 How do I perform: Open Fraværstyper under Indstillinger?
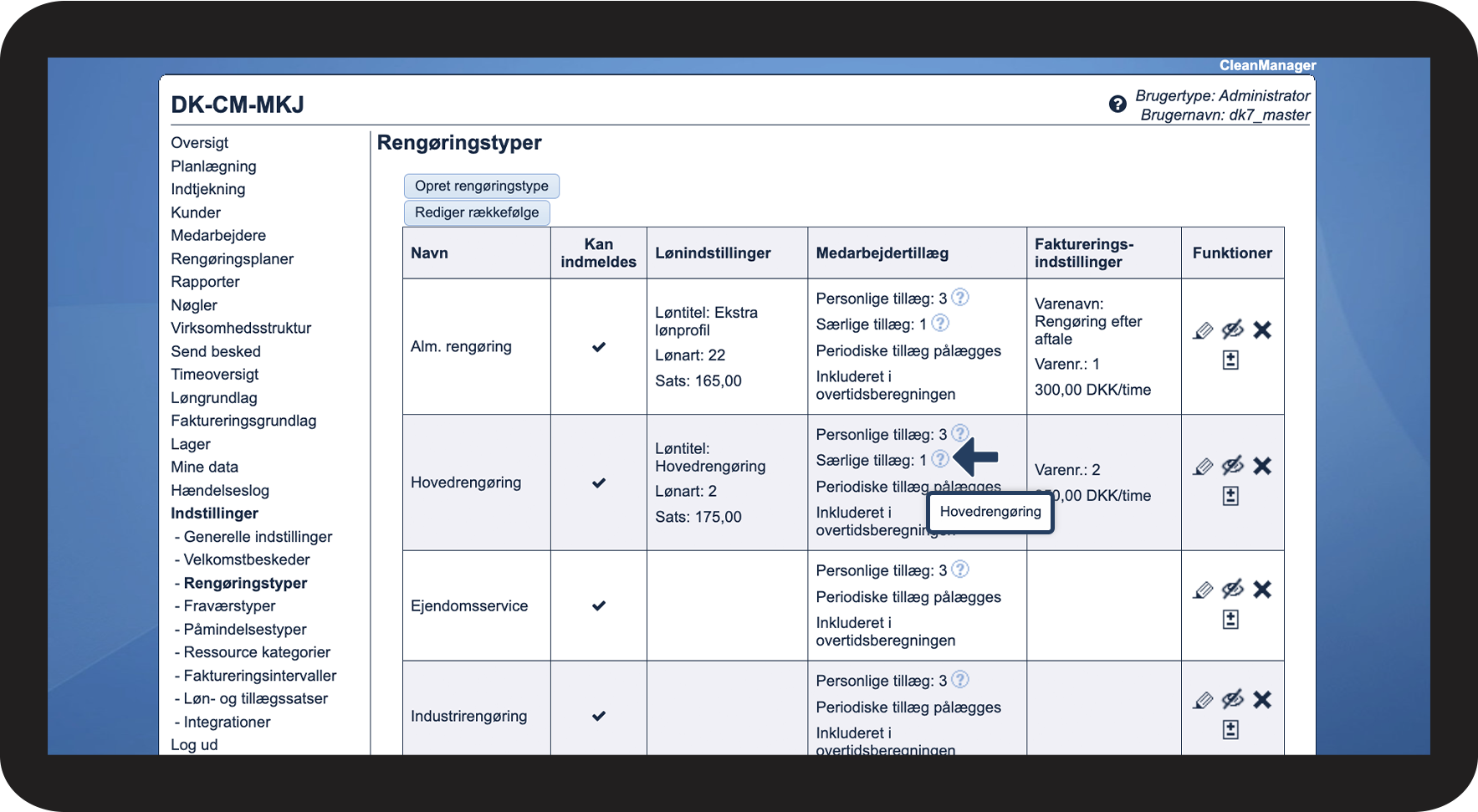229,606
